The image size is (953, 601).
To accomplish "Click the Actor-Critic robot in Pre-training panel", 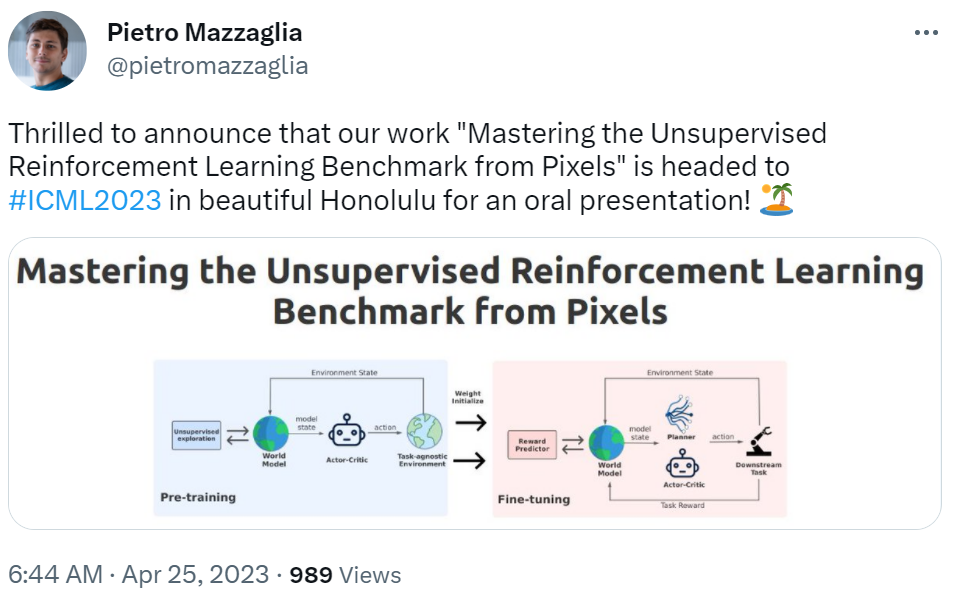I will pos(346,434).
